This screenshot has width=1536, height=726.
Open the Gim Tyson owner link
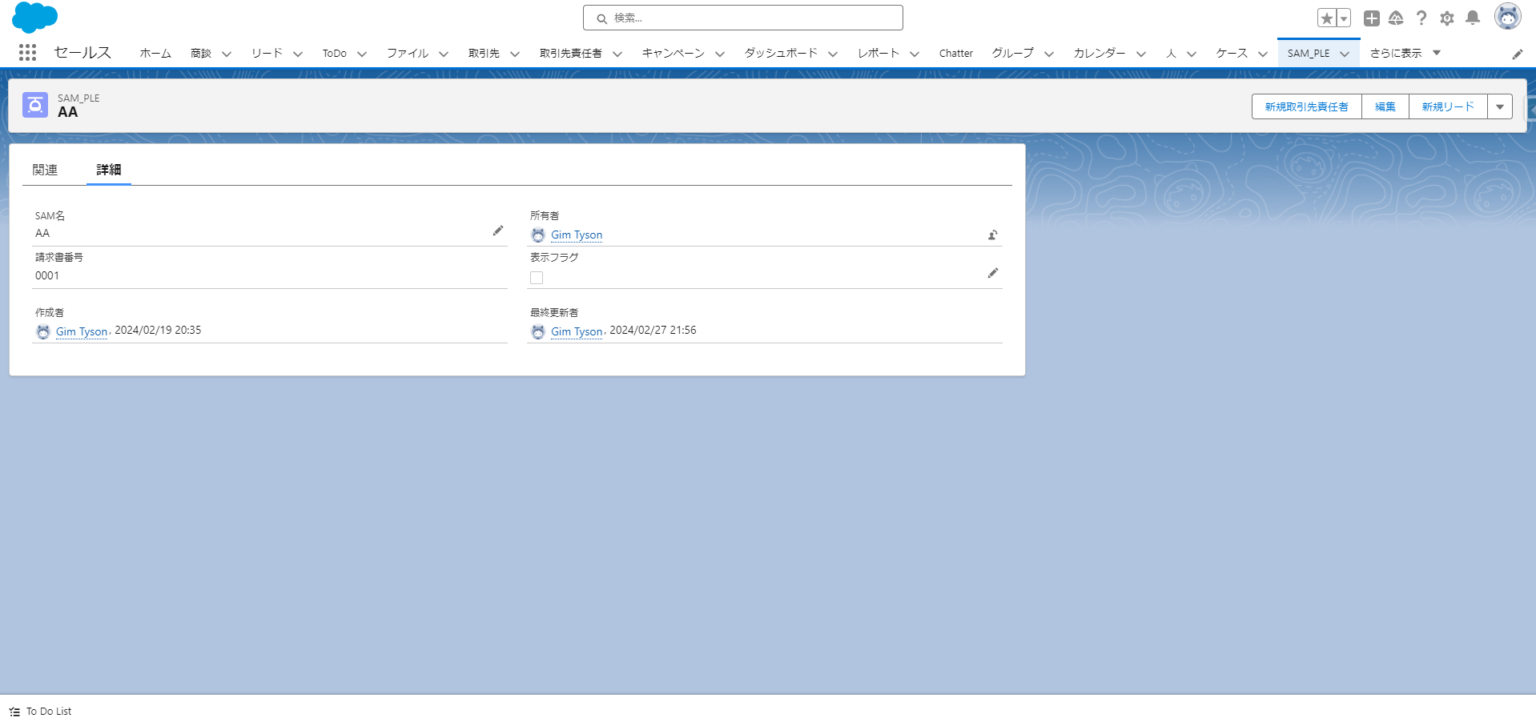click(577, 235)
